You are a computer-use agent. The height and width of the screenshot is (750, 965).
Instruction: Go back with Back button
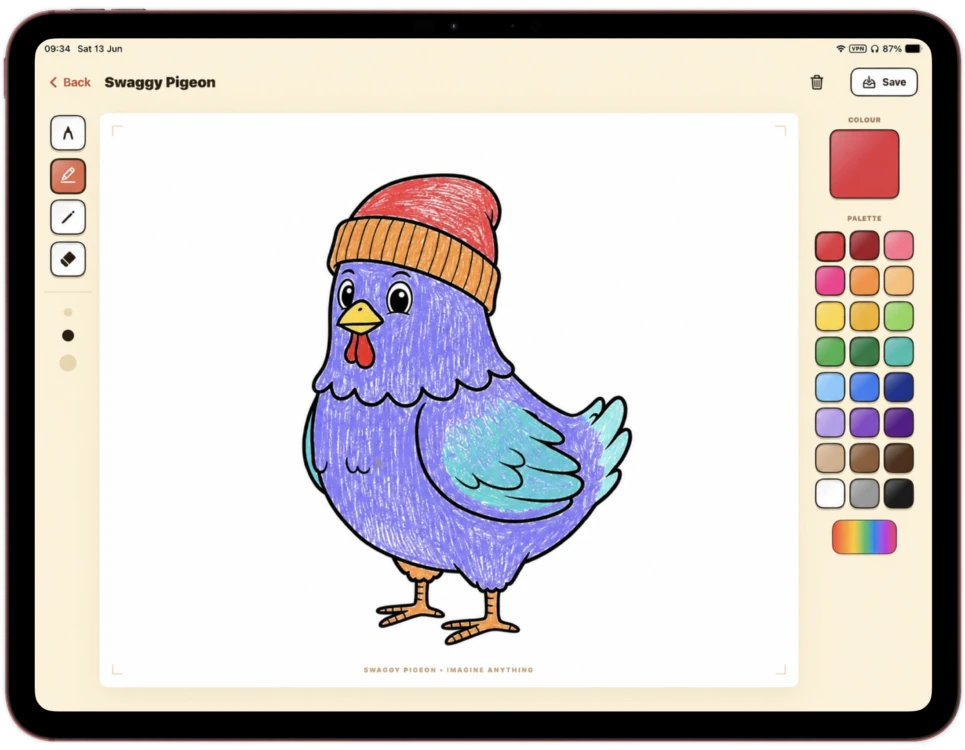coord(70,82)
